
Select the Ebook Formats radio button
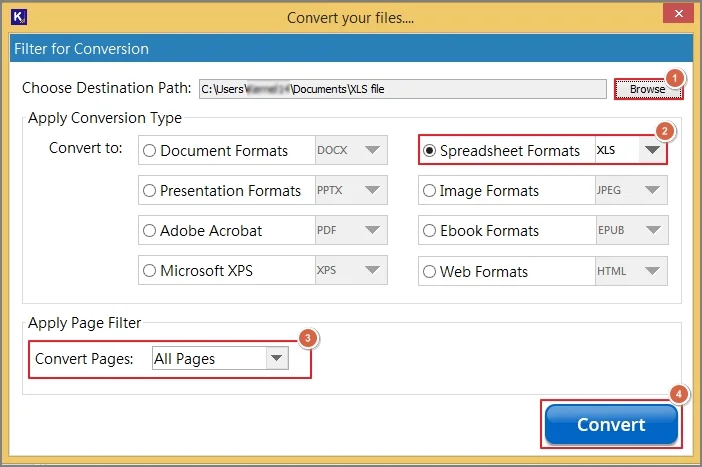coord(430,231)
